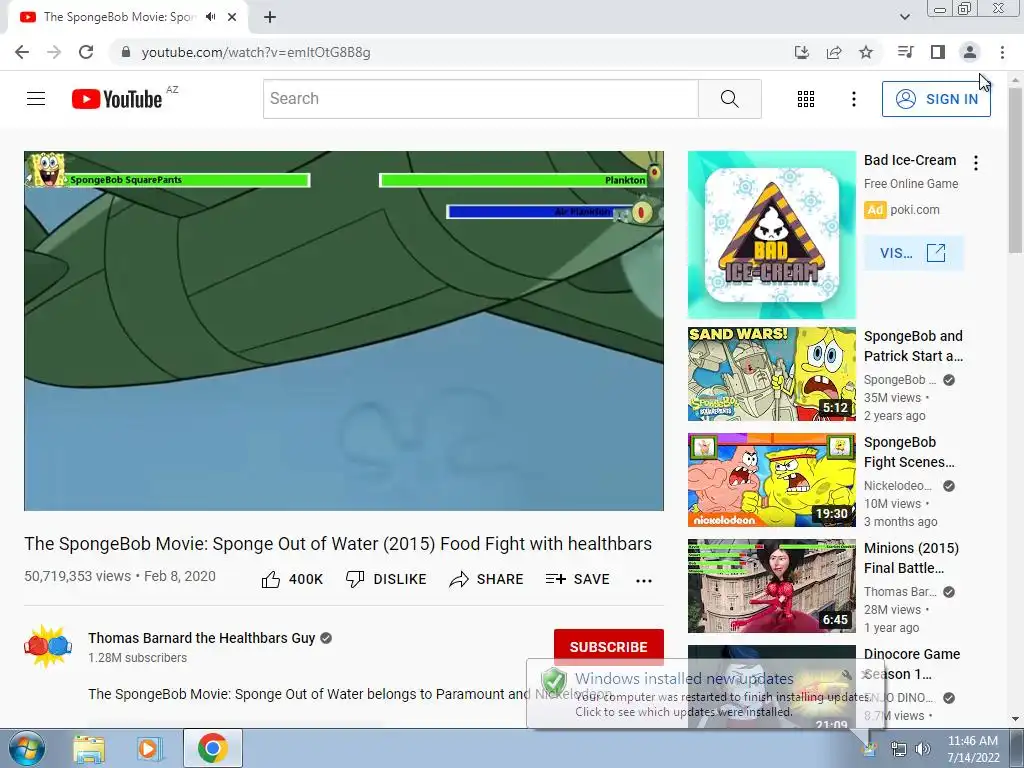Click the video player
Screen dimensions: 1024x768
tap(344, 330)
